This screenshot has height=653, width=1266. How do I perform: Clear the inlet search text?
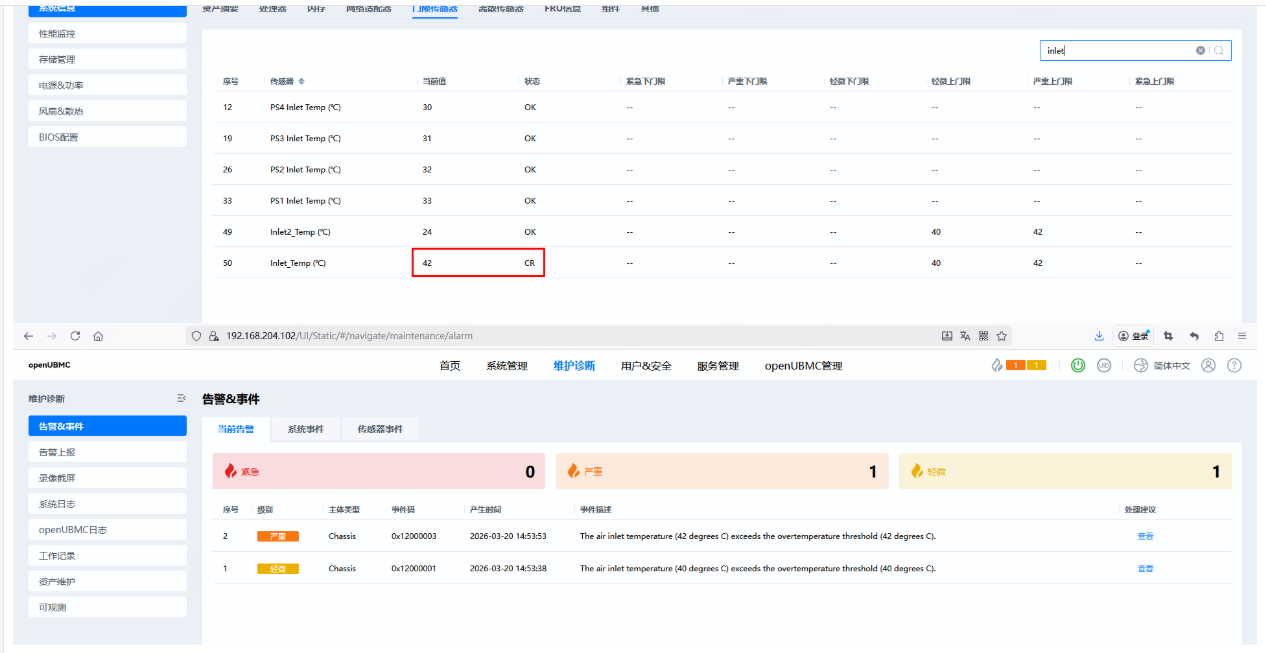click(x=1200, y=50)
